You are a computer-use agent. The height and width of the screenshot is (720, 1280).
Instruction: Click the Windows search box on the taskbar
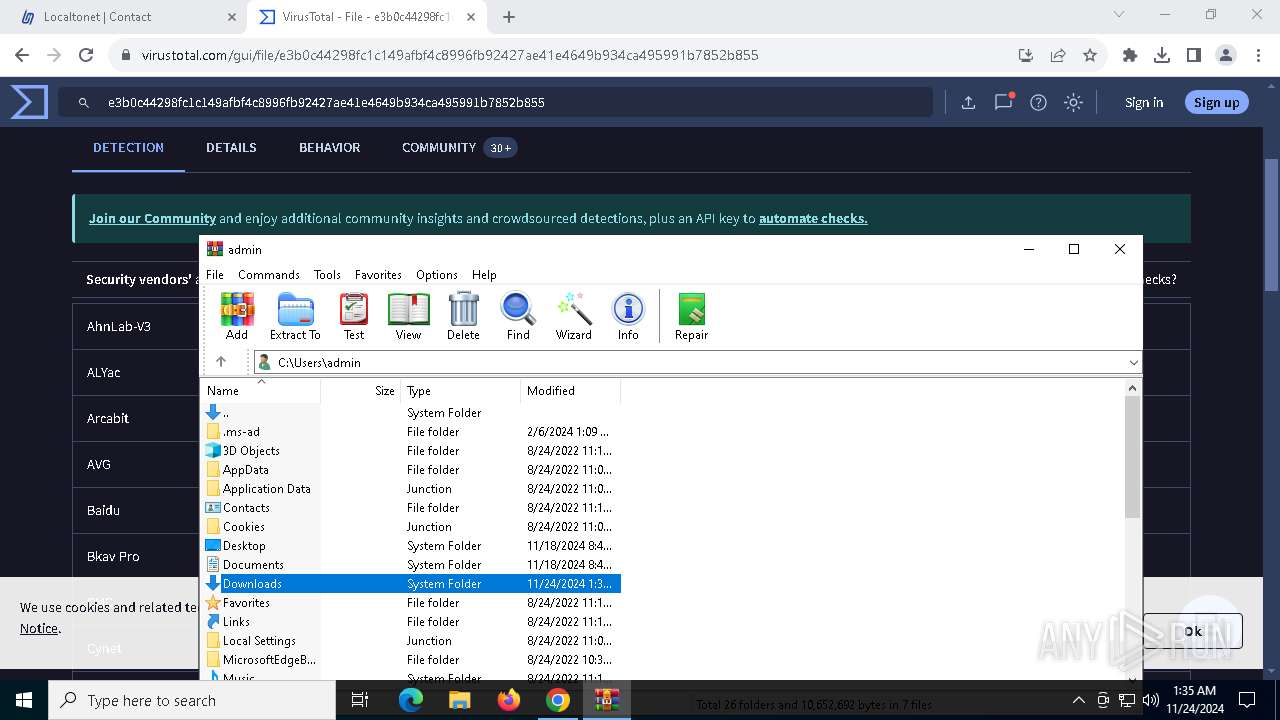click(x=192, y=700)
